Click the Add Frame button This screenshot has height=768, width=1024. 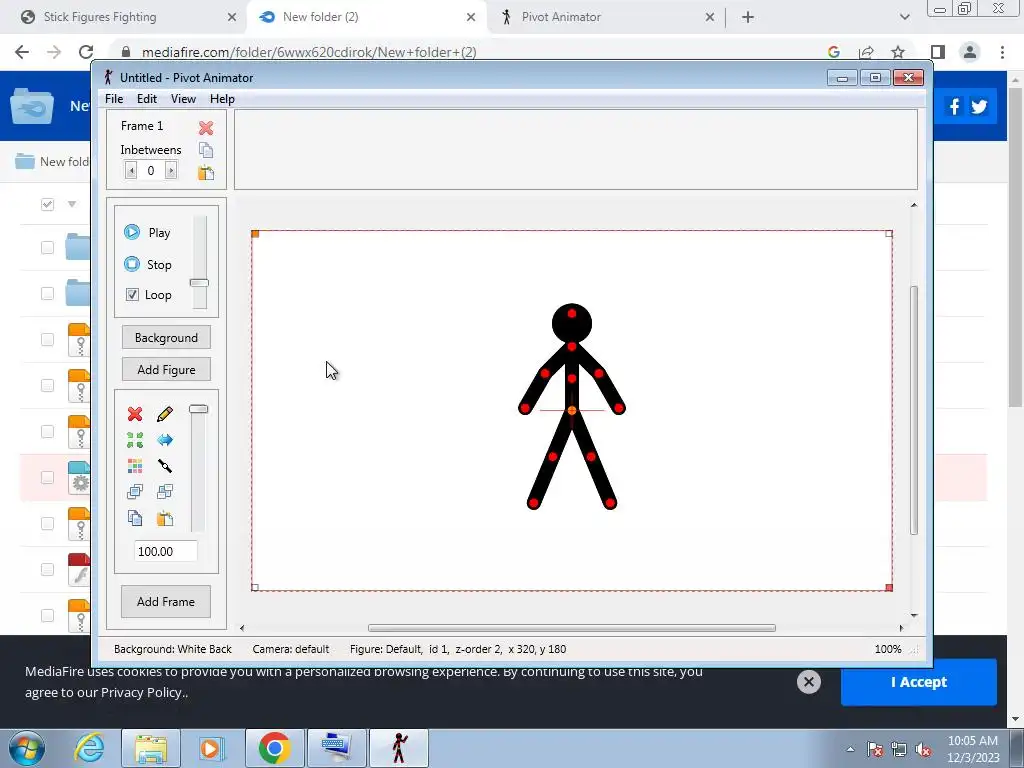coord(166,601)
